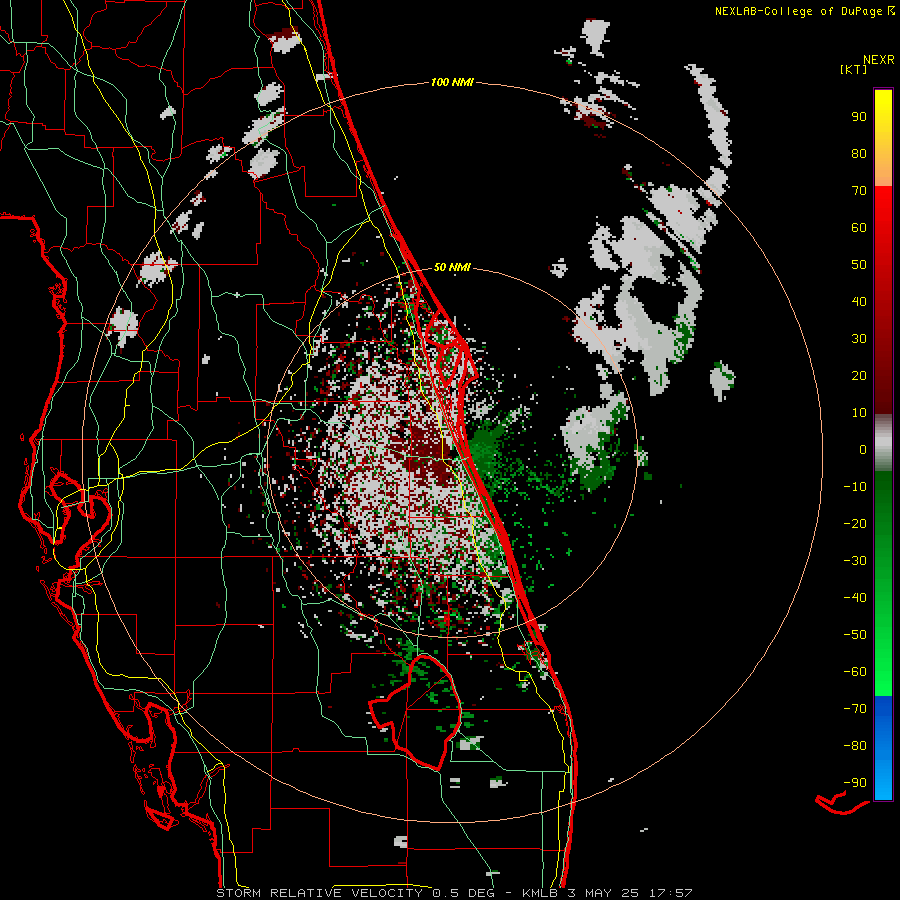
Task: Click the -60 value on velocity scale
Action: [855, 672]
